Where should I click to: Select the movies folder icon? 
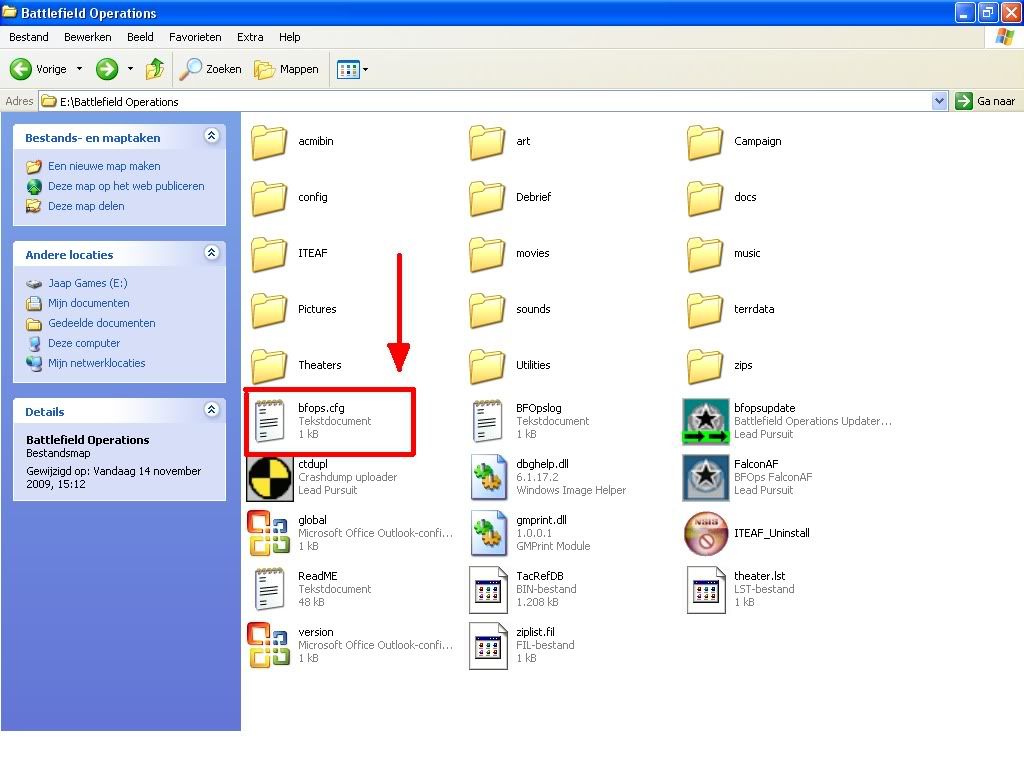(x=487, y=254)
